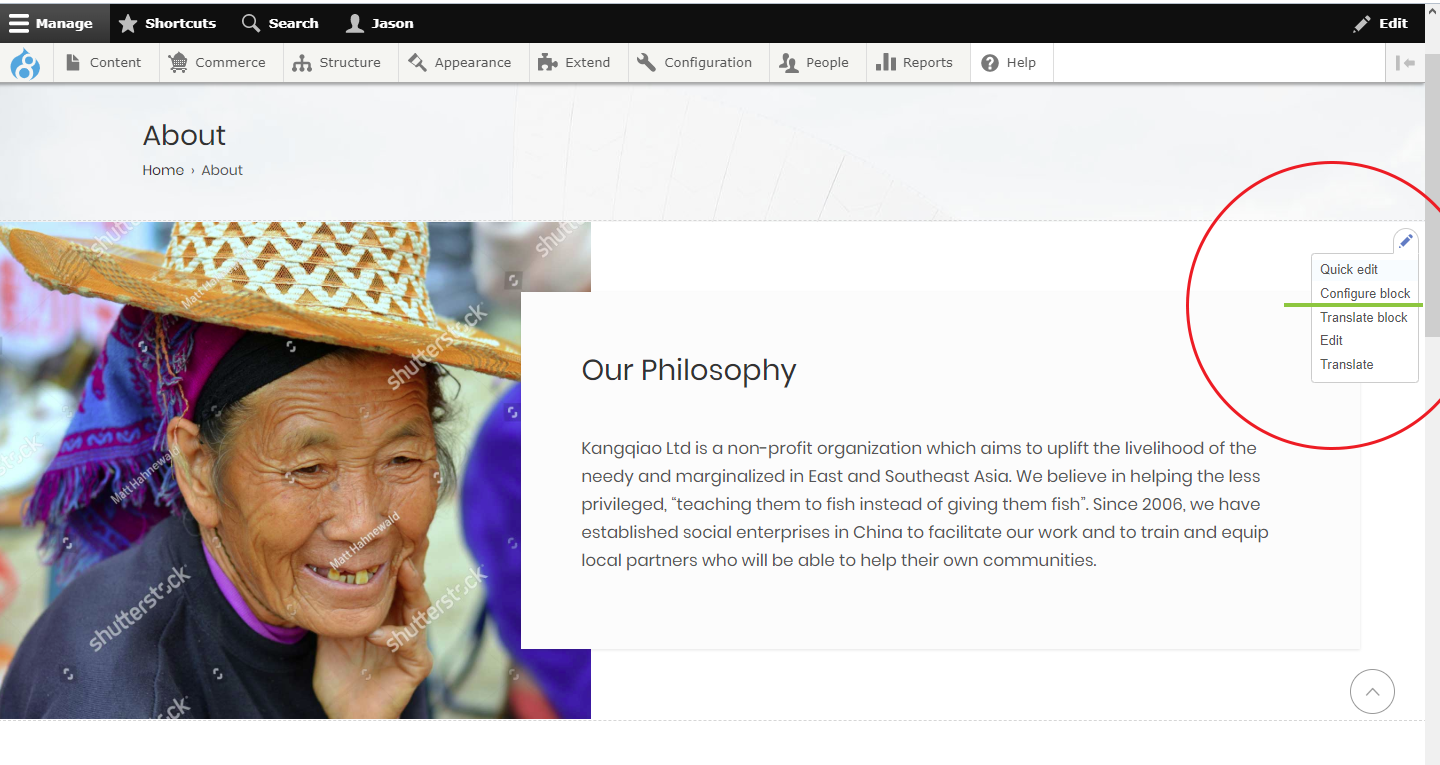The width and height of the screenshot is (1440, 765).
Task: Open the Structure menu
Action: click(337, 62)
